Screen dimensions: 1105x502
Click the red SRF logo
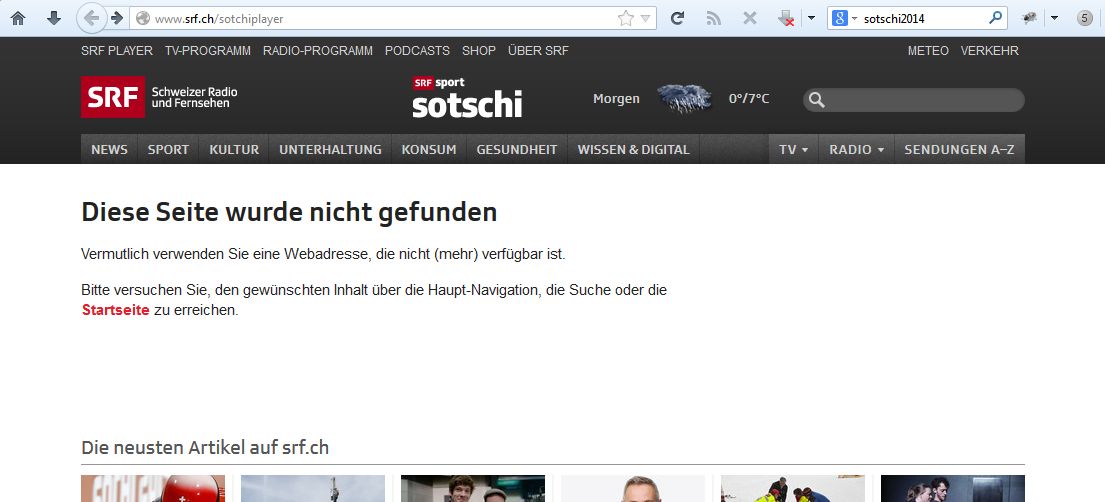pos(113,97)
